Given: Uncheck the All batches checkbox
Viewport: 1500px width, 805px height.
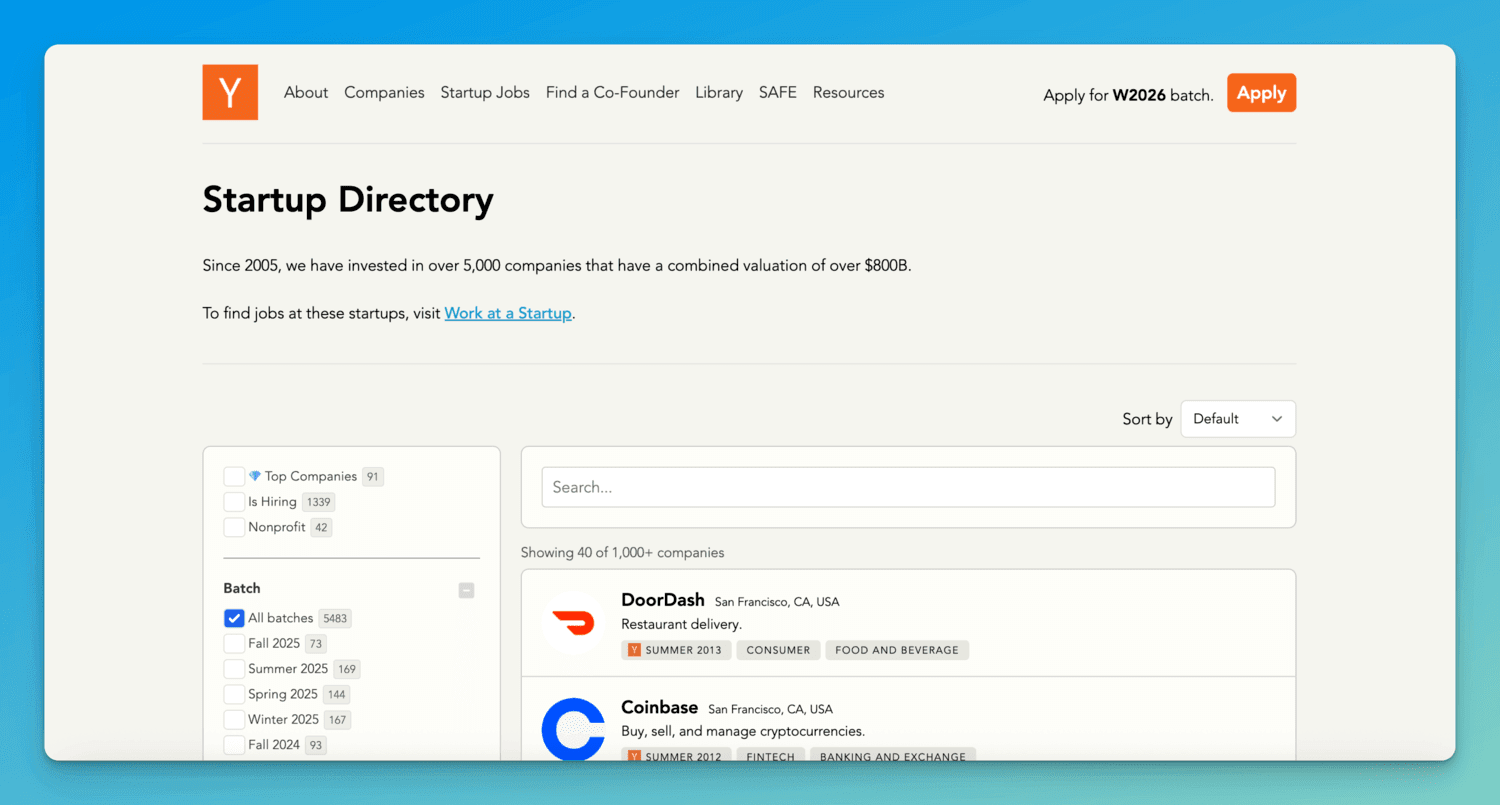Looking at the screenshot, I should click(x=234, y=618).
